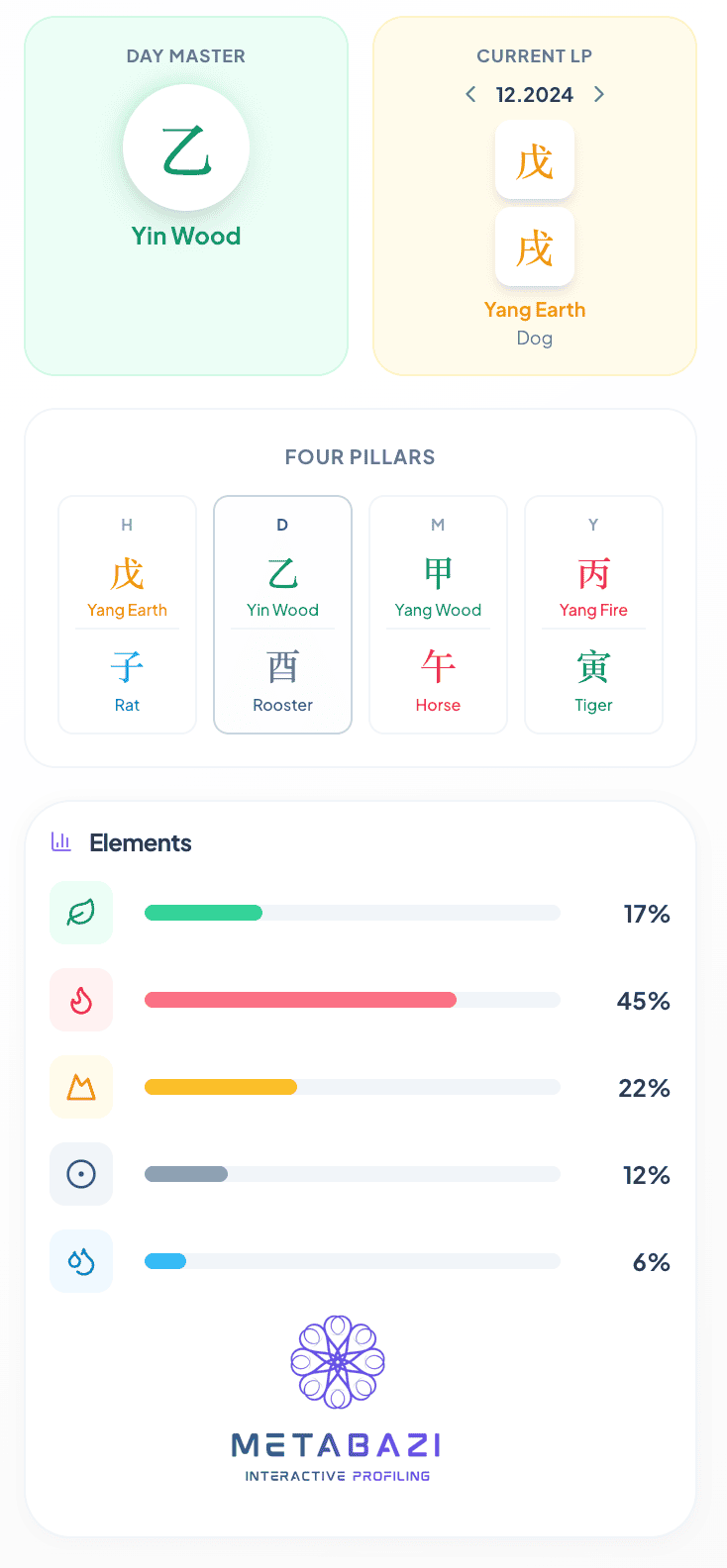Click the Earth element mountain icon

click(81, 1087)
